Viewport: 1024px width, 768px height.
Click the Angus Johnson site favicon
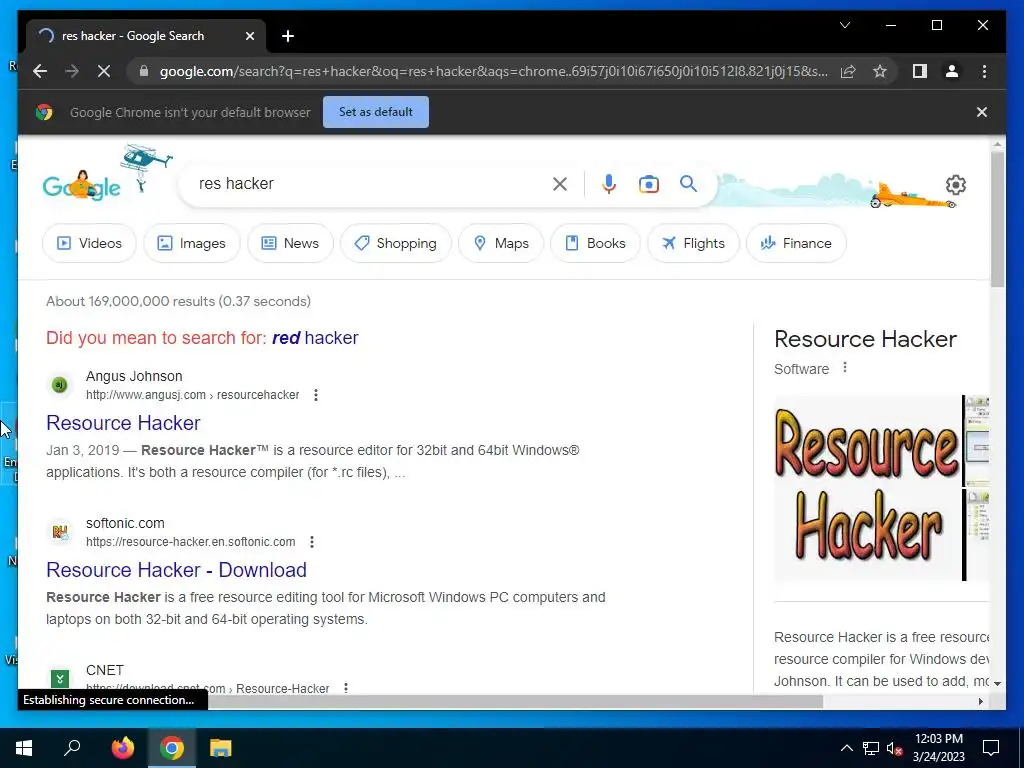click(x=59, y=385)
